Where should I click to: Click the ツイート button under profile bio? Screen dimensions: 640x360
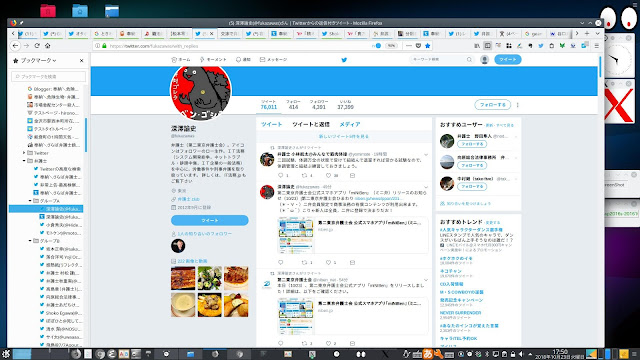pyautogui.click(x=210, y=220)
